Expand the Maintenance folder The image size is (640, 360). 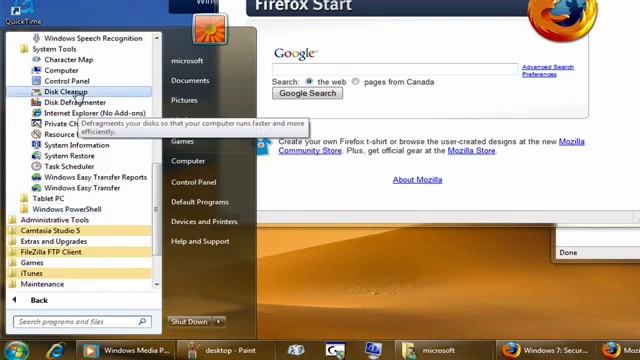click(37, 284)
